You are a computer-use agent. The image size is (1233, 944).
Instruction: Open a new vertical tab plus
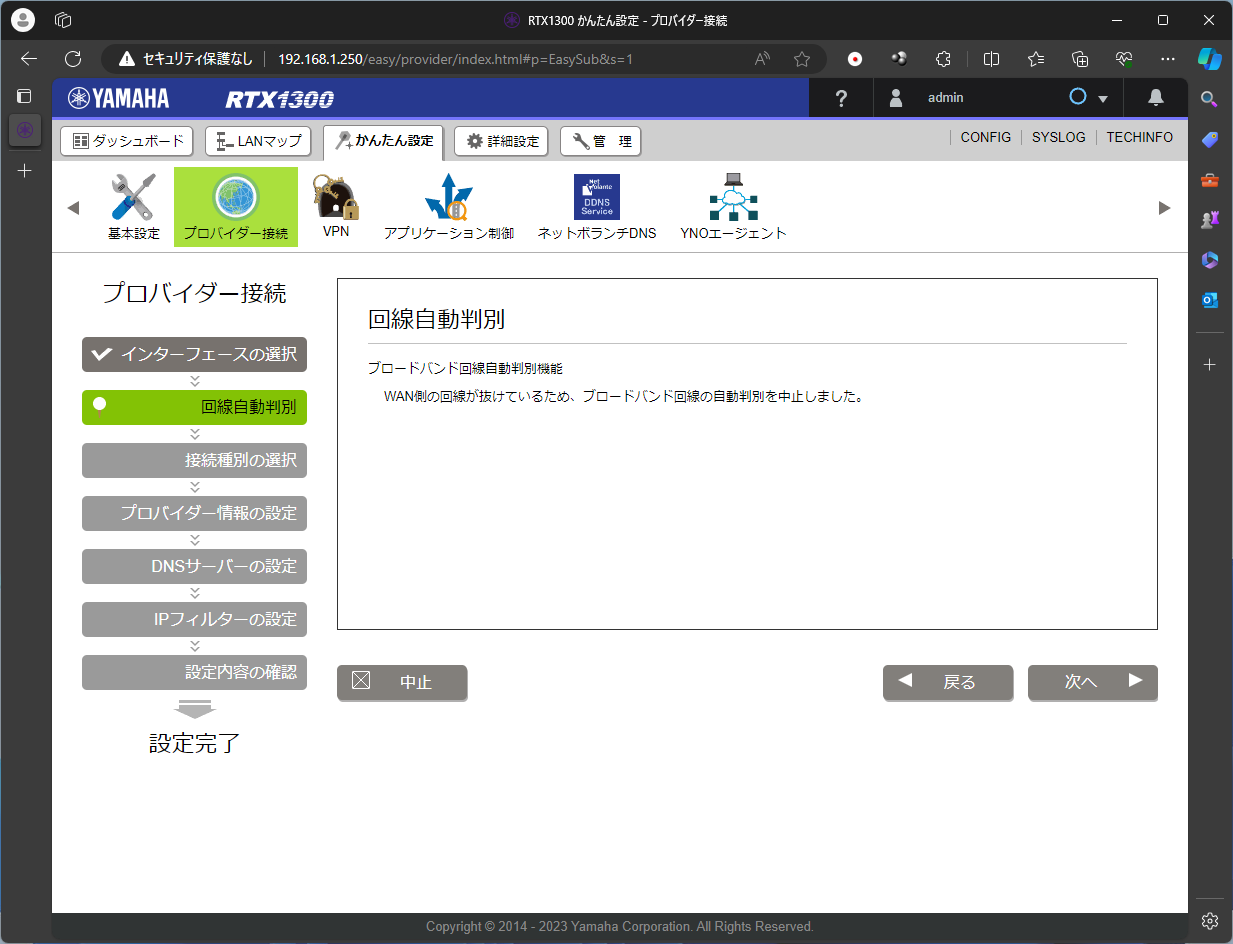coord(25,171)
